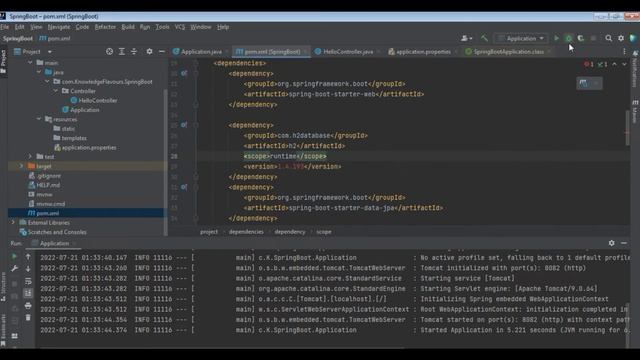This screenshot has width=640, height=360.
Task: Rerun Application in the Run panel
Action: 14,256
